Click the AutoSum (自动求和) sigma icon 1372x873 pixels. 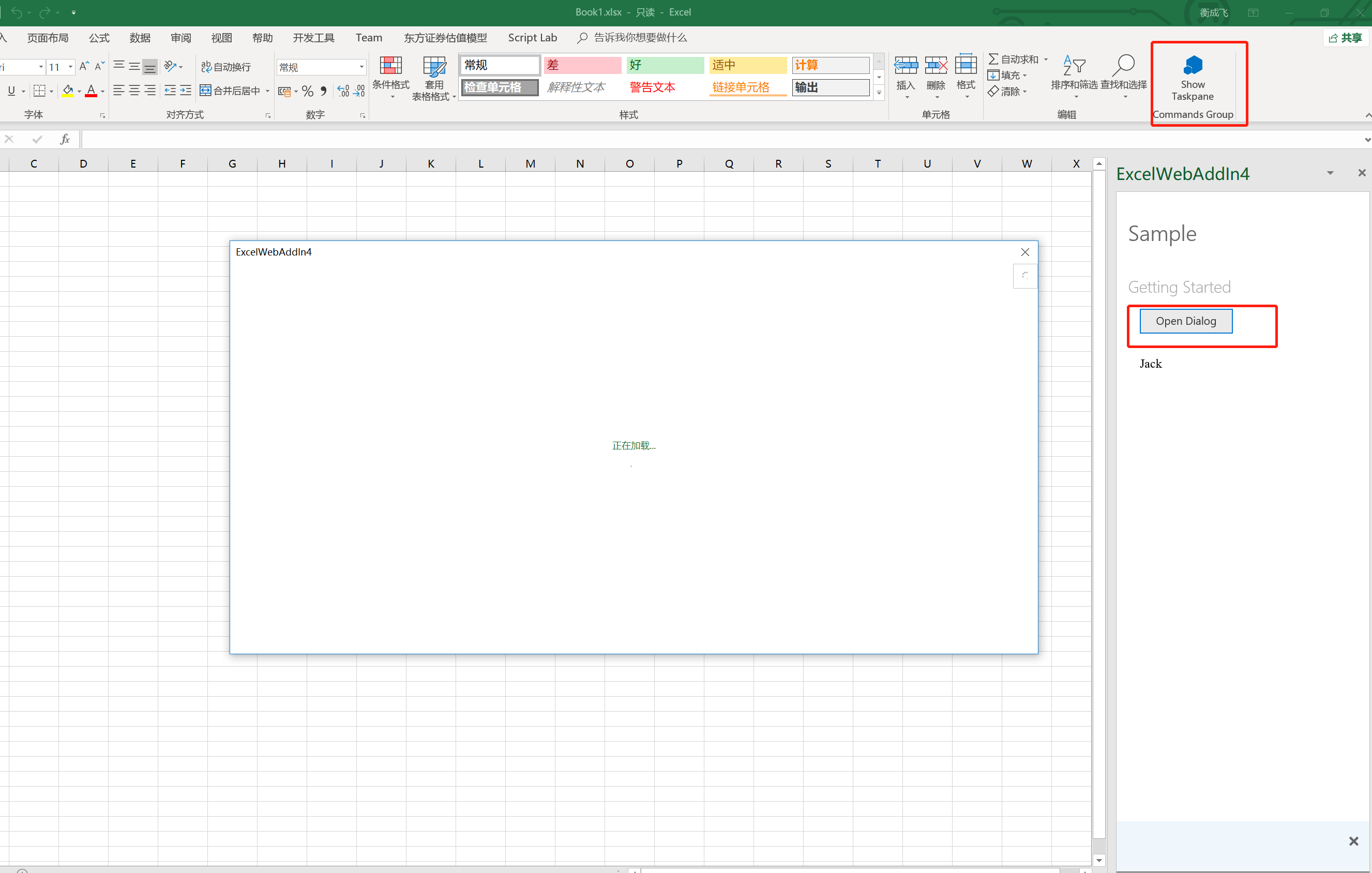[x=993, y=58]
